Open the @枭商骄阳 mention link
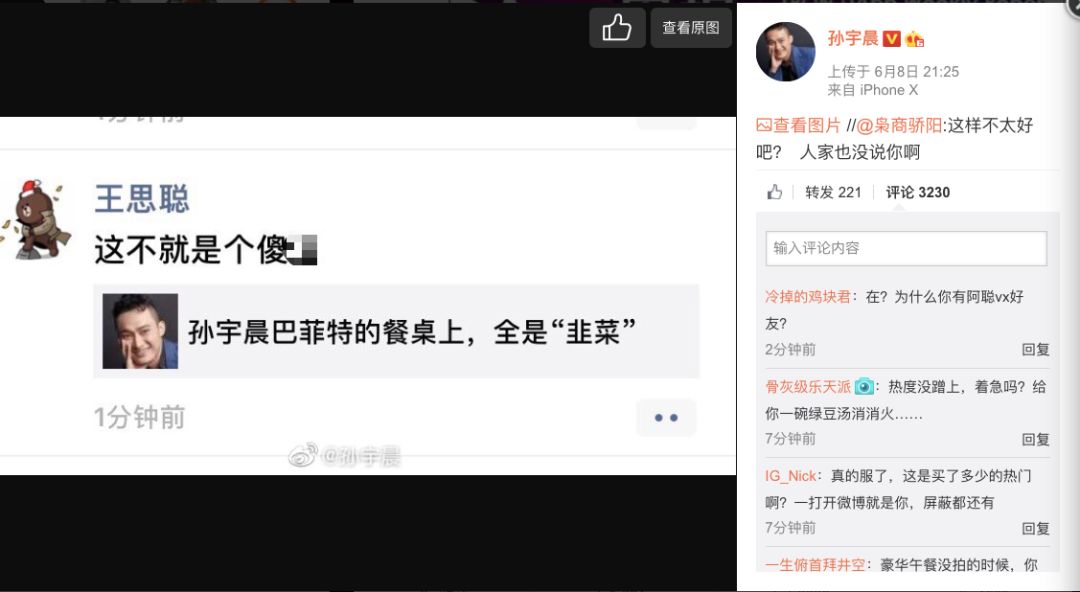This screenshot has width=1080, height=592. pyautogui.click(x=899, y=125)
